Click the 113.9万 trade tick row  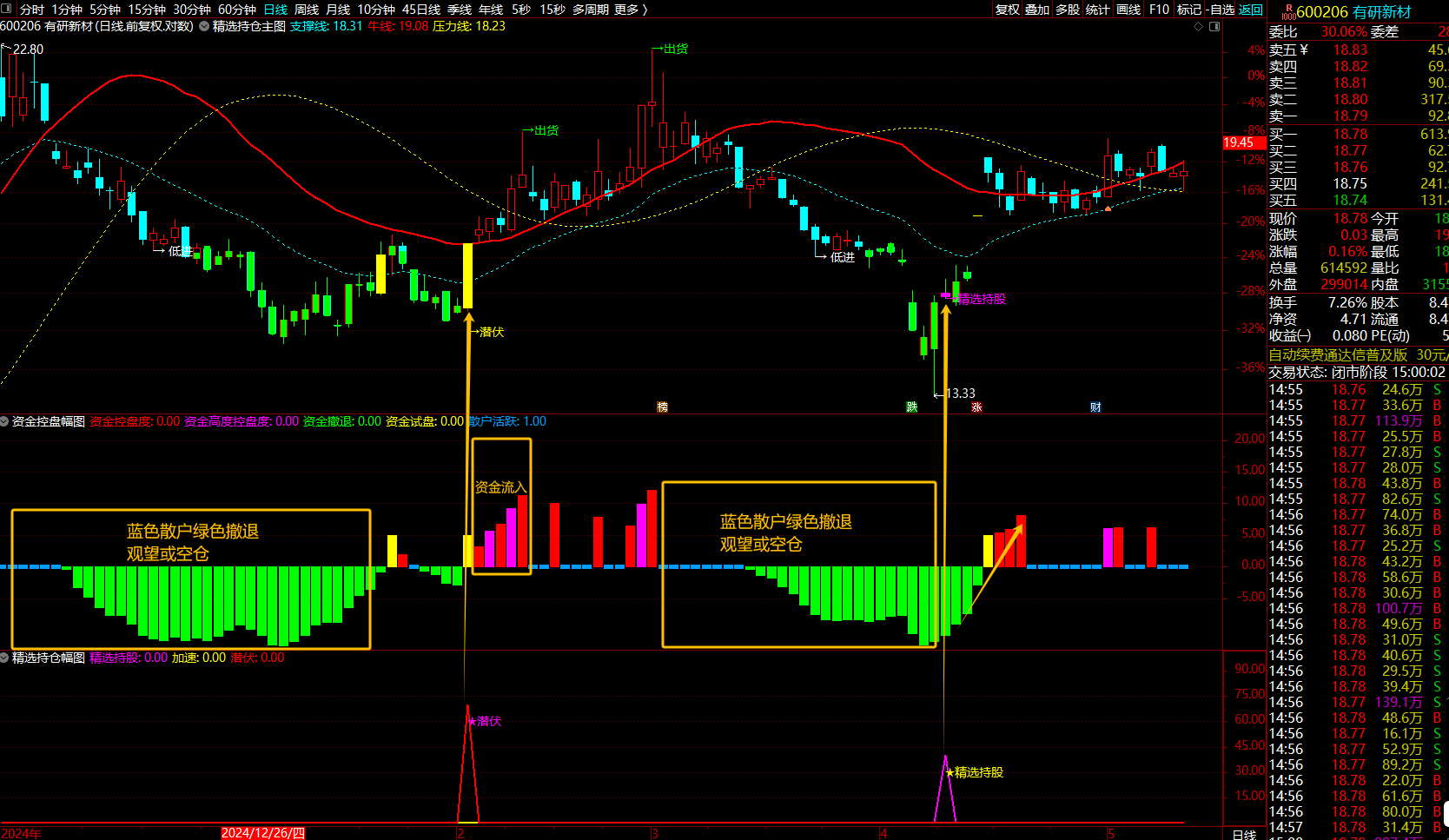tap(1358, 420)
